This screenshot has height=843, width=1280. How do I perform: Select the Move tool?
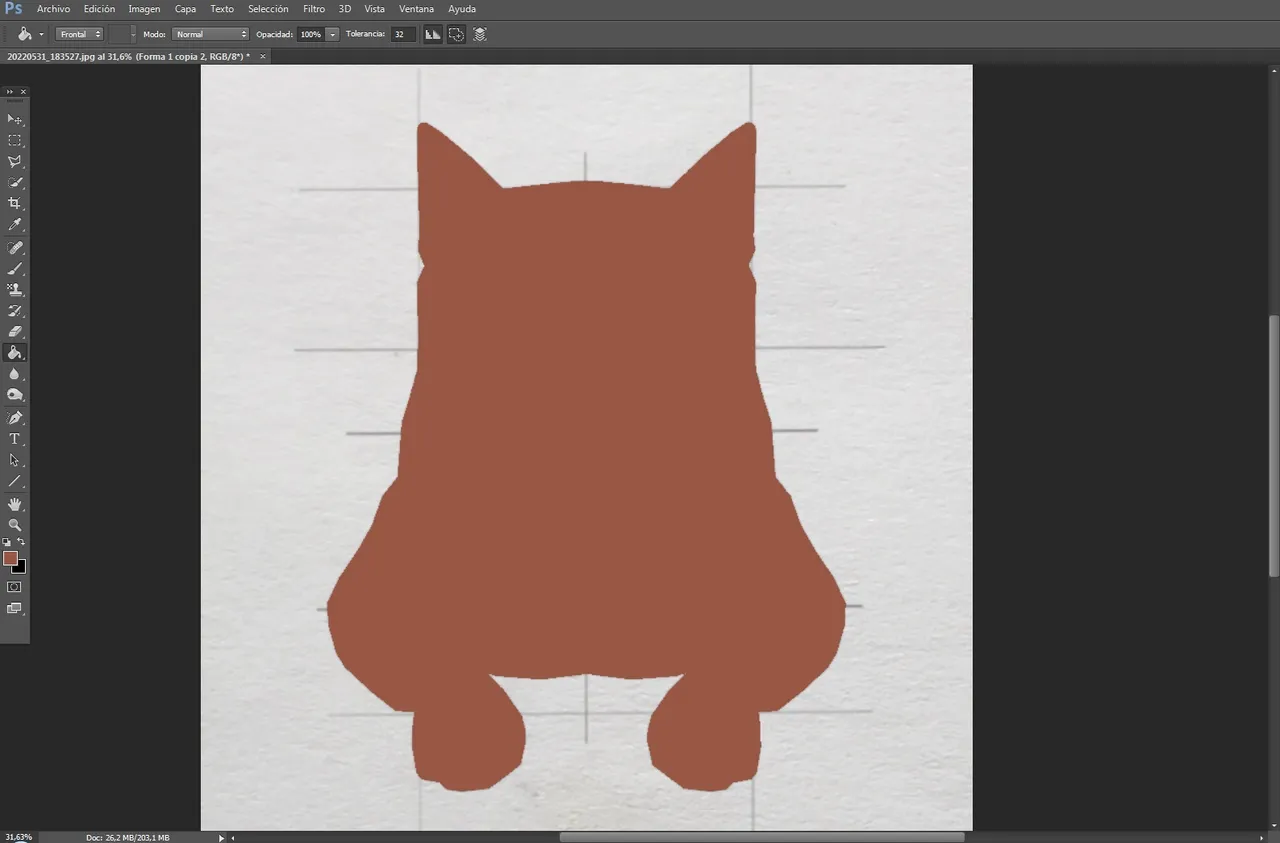tap(14, 119)
